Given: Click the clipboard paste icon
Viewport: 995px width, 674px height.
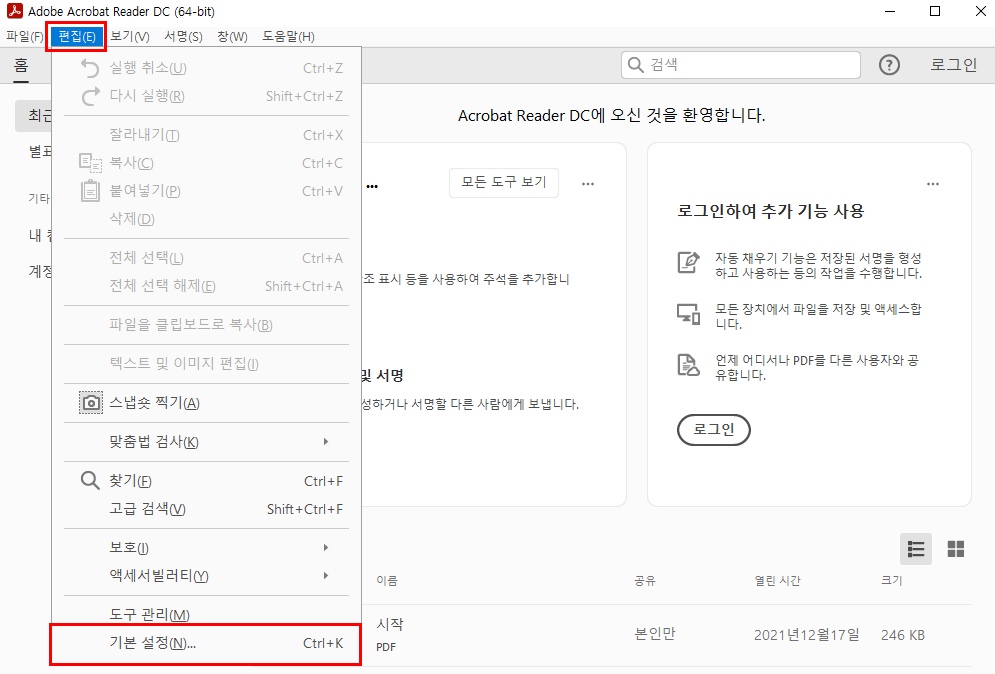Looking at the screenshot, I should click(91, 190).
